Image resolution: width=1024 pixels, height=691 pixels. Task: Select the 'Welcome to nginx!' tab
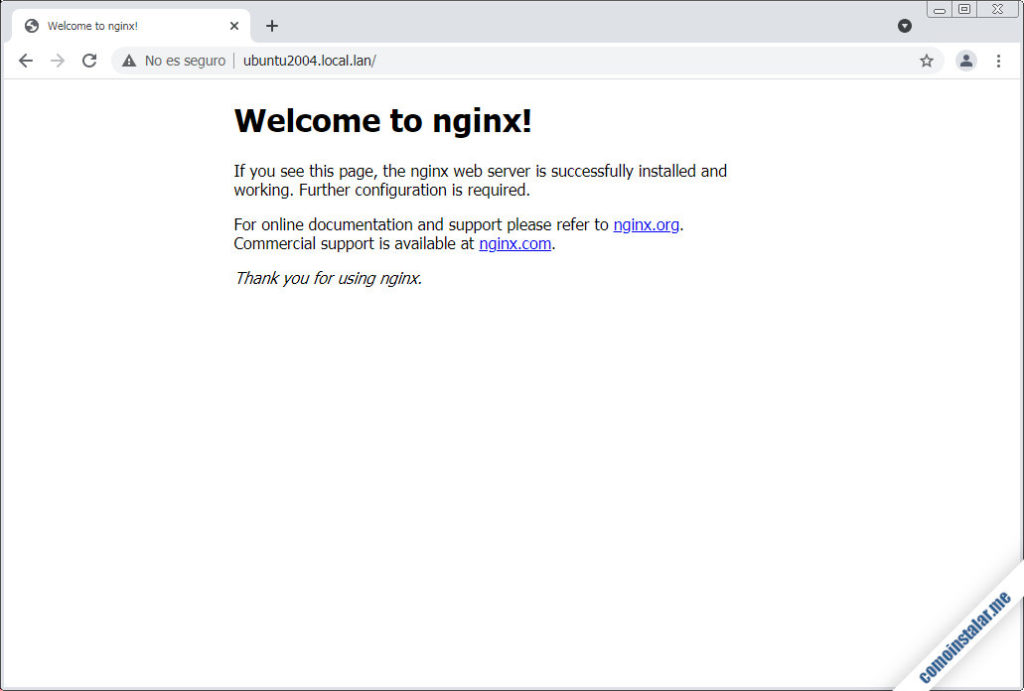pyautogui.click(x=110, y=25)
